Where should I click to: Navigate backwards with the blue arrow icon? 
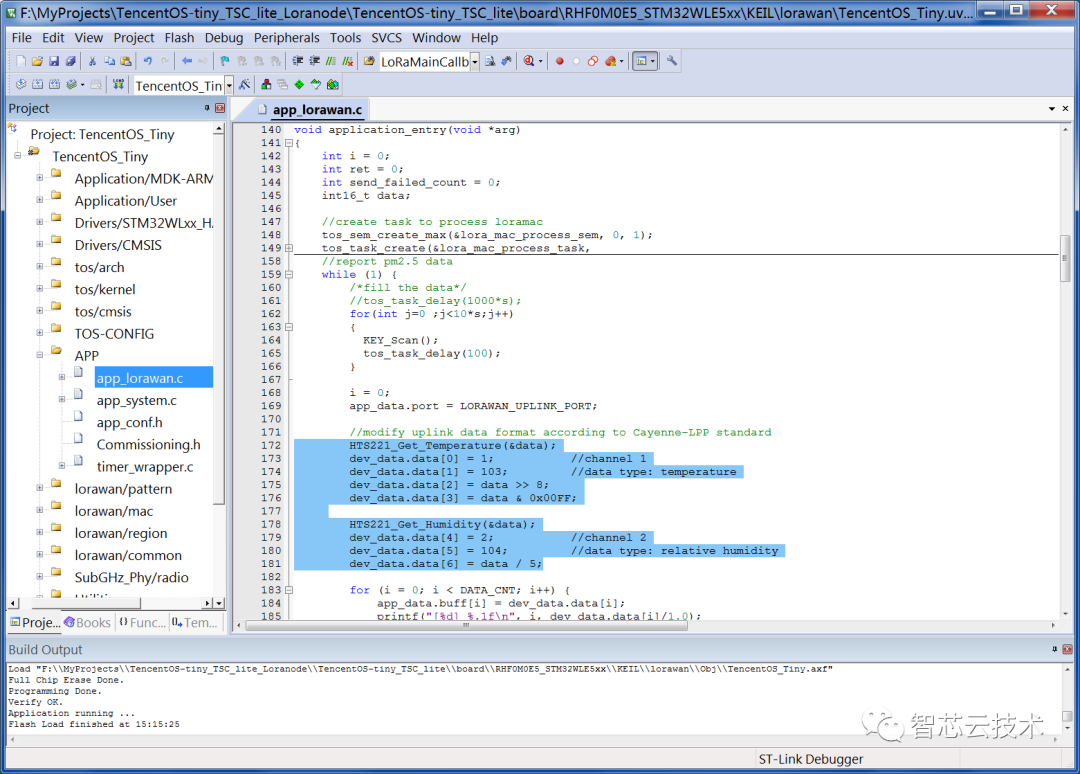coord(187,61)
